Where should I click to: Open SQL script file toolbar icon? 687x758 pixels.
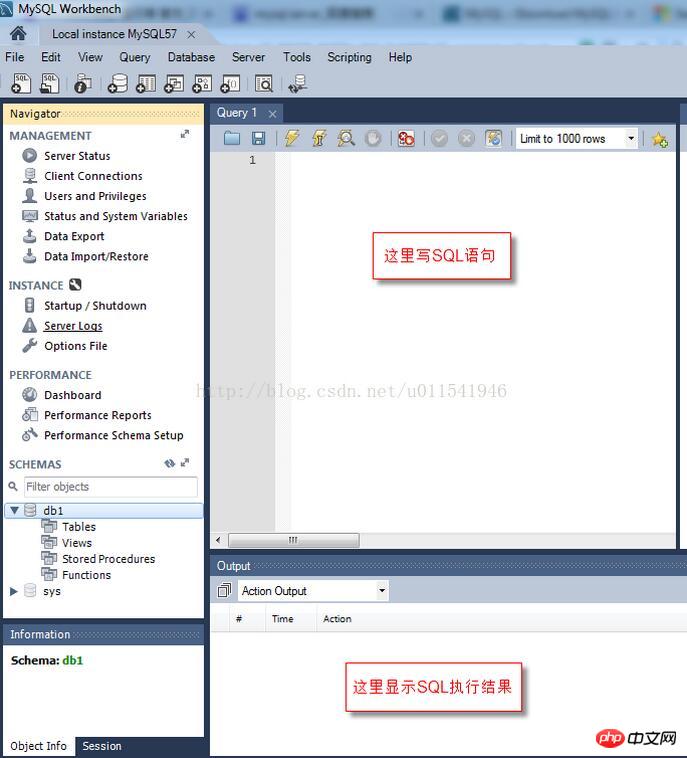[49, 84]
